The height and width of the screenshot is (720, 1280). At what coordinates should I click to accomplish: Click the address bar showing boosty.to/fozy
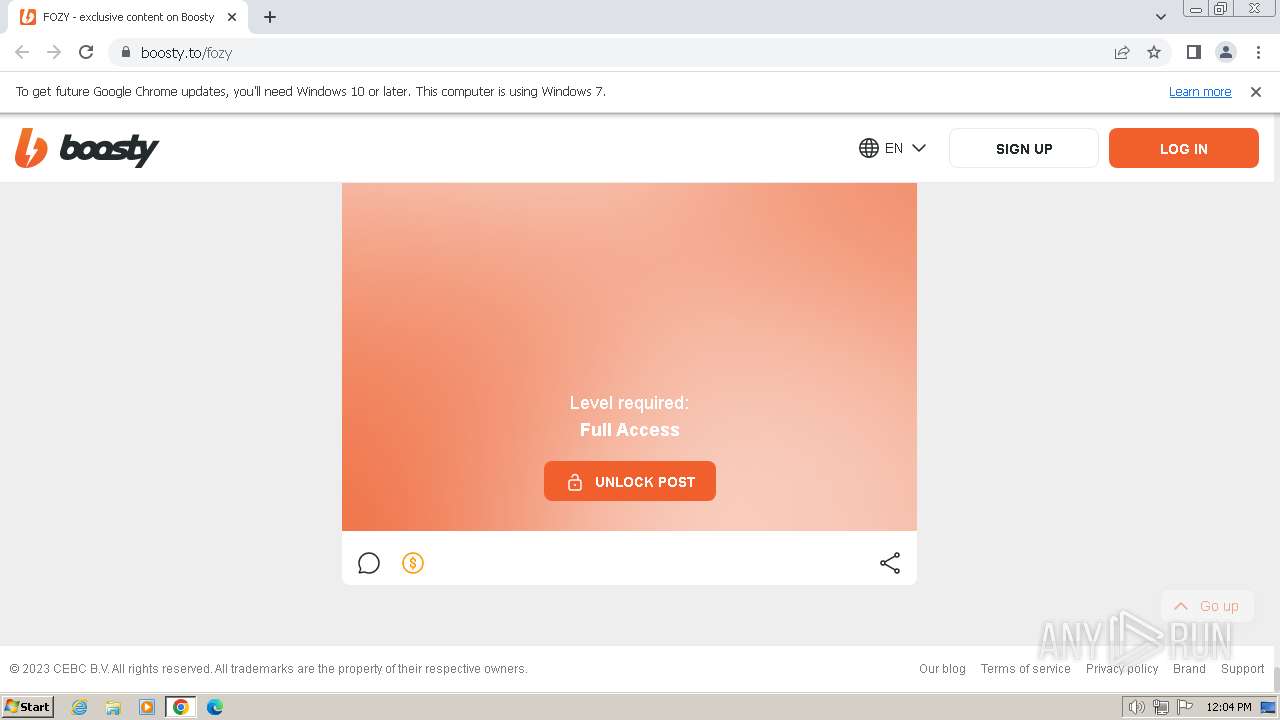(x=640, y=52)
